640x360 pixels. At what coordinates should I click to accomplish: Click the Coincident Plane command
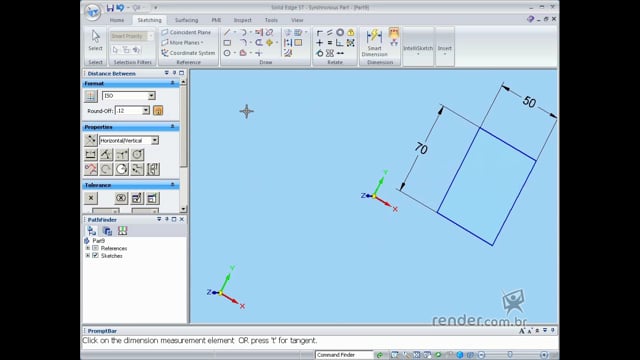(186, 32)
